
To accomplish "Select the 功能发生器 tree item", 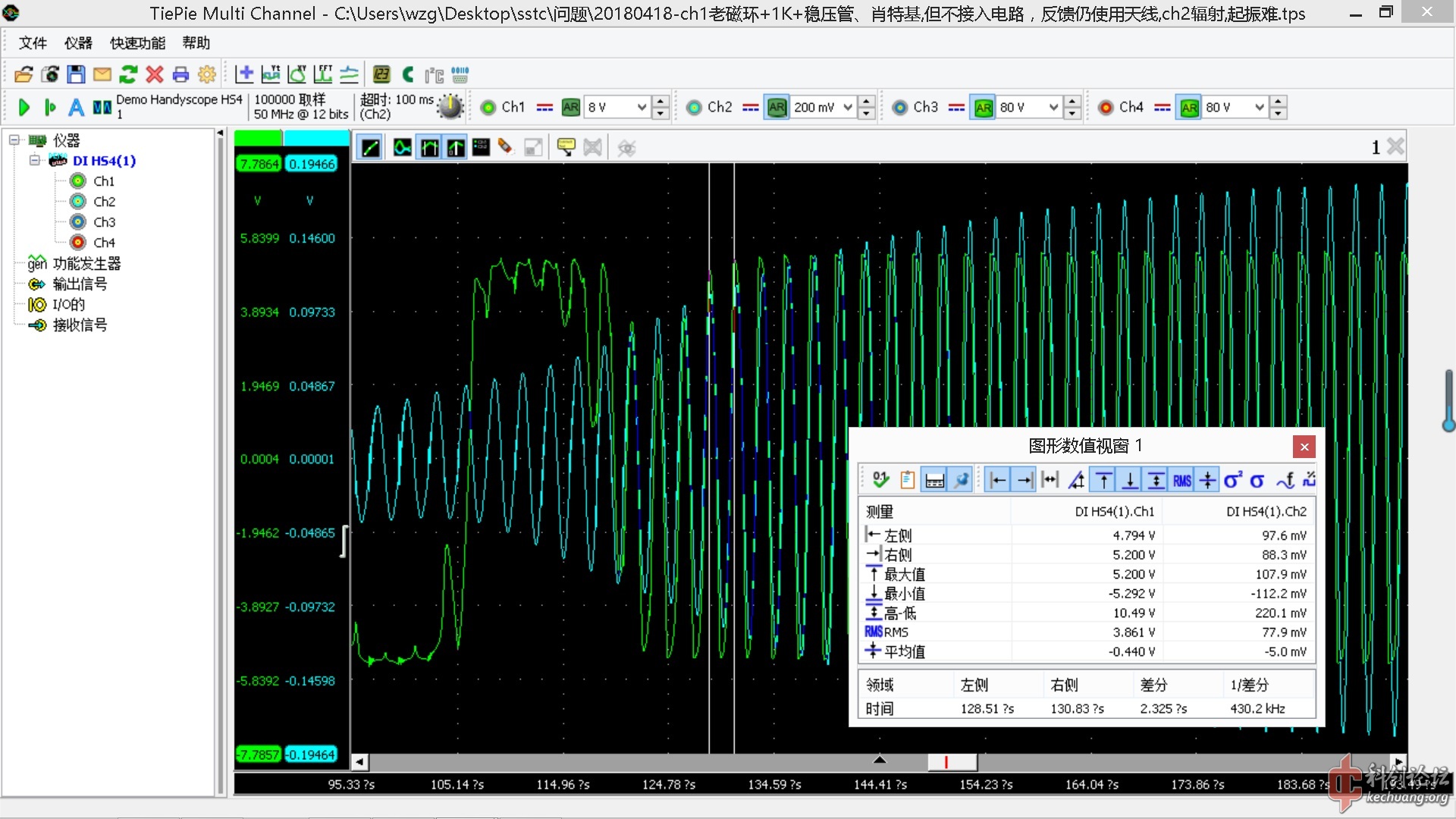I will 86,263.
